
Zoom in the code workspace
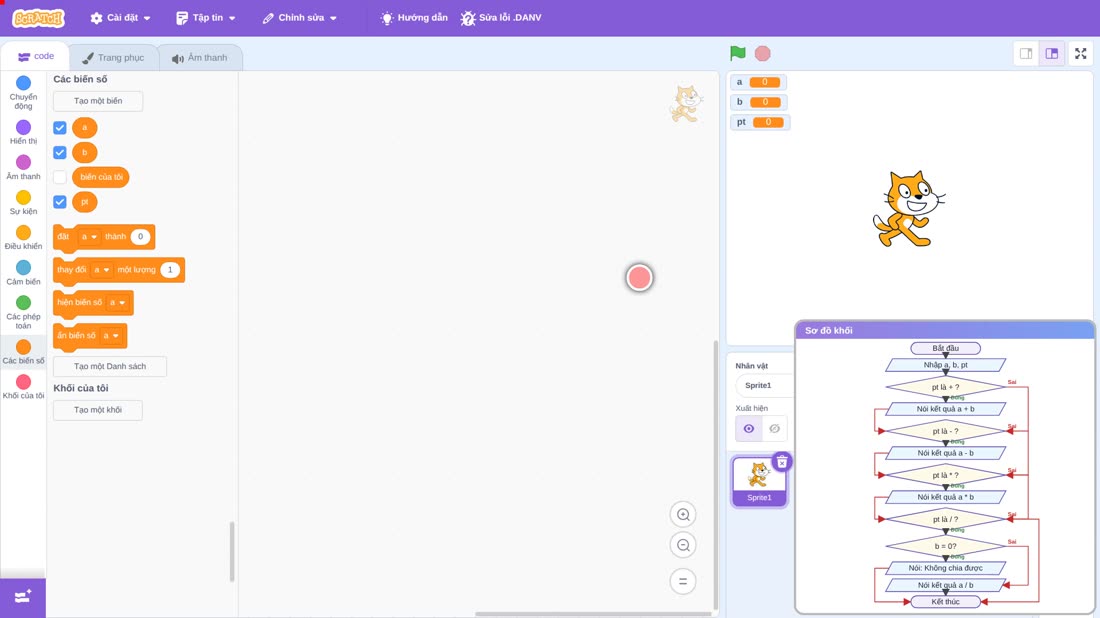683,514
